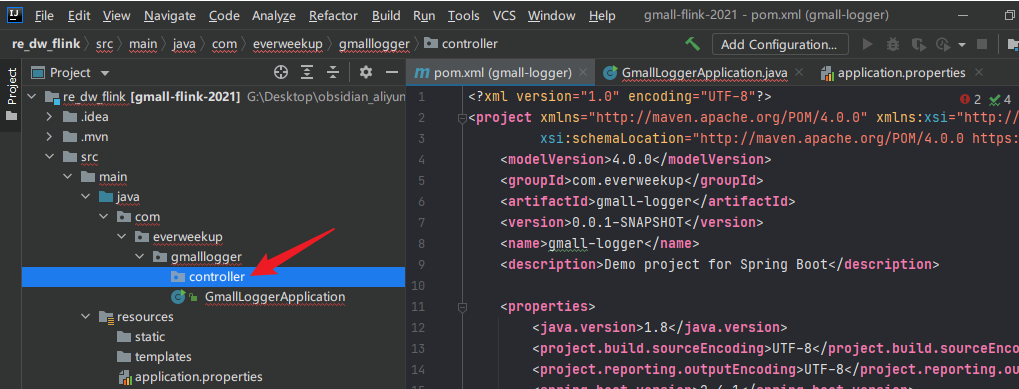Expand the .mvn folder
This screenshot has height=389, width=1019.
(x=49, y=137)
